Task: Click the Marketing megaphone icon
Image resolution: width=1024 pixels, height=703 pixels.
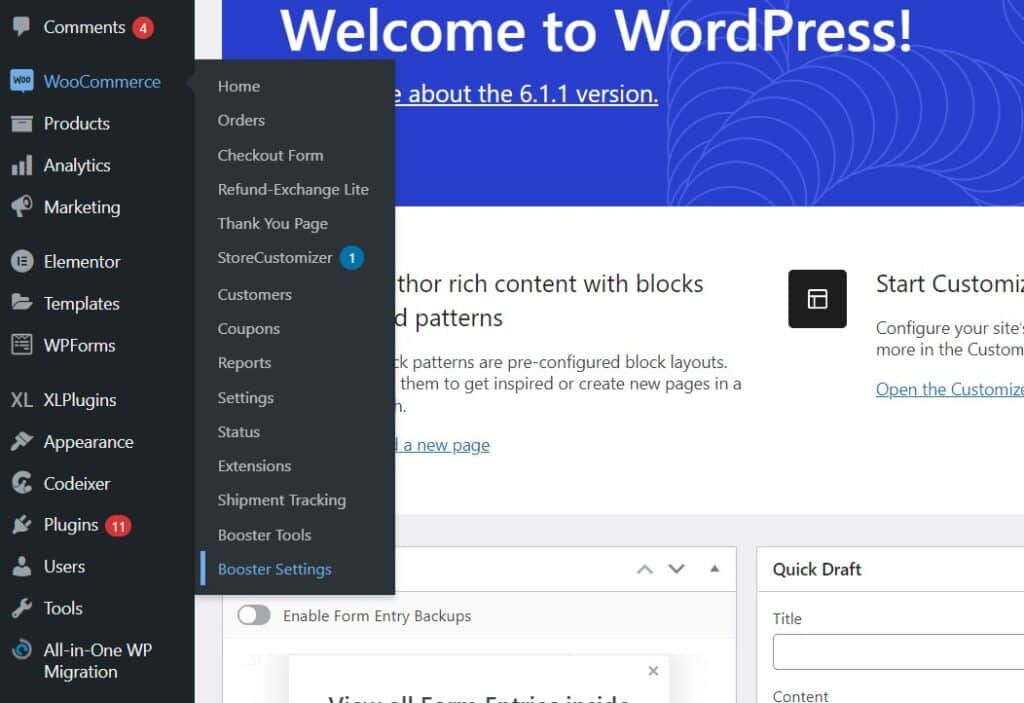Action: tap(22, 206)
